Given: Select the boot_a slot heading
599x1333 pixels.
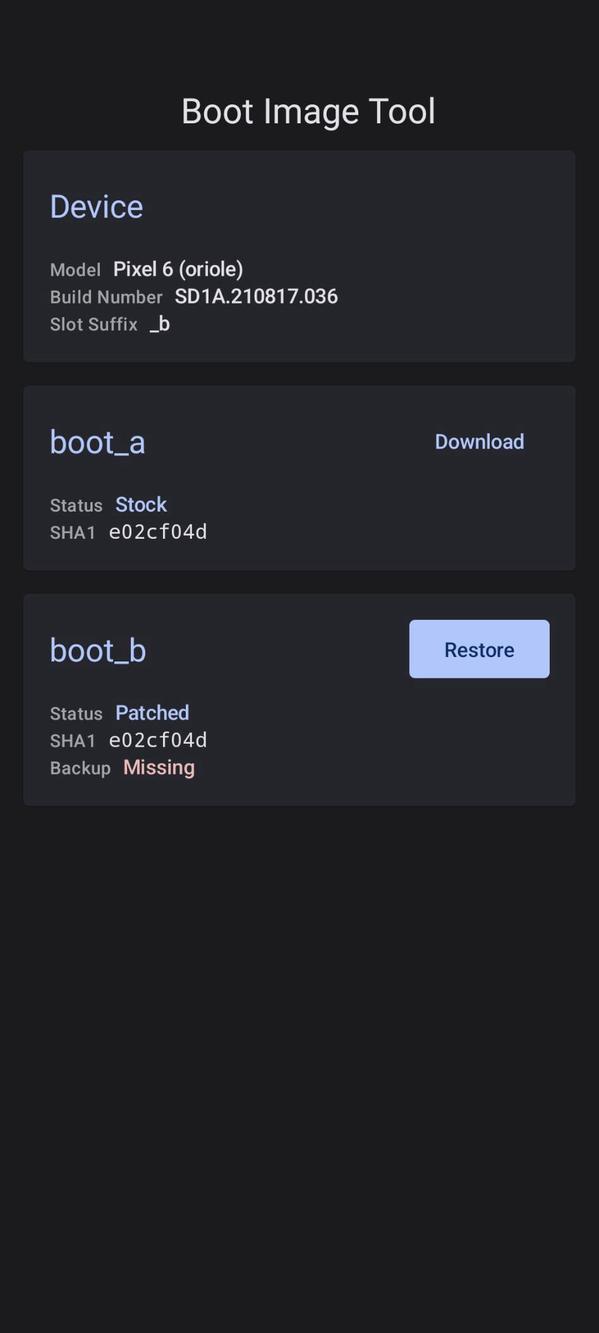Looking at the screenshot, I should pos(97,441).
